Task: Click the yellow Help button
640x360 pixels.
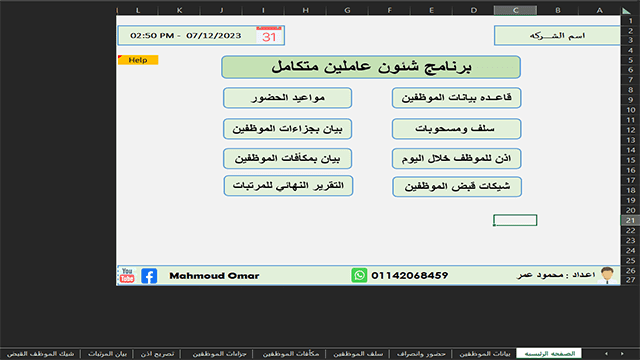Action: pos(138,60)
